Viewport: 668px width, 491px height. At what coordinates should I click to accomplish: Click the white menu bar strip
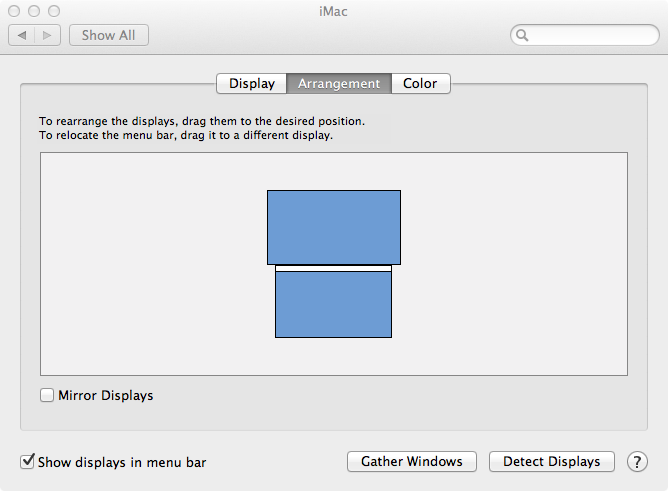point(333,268)
